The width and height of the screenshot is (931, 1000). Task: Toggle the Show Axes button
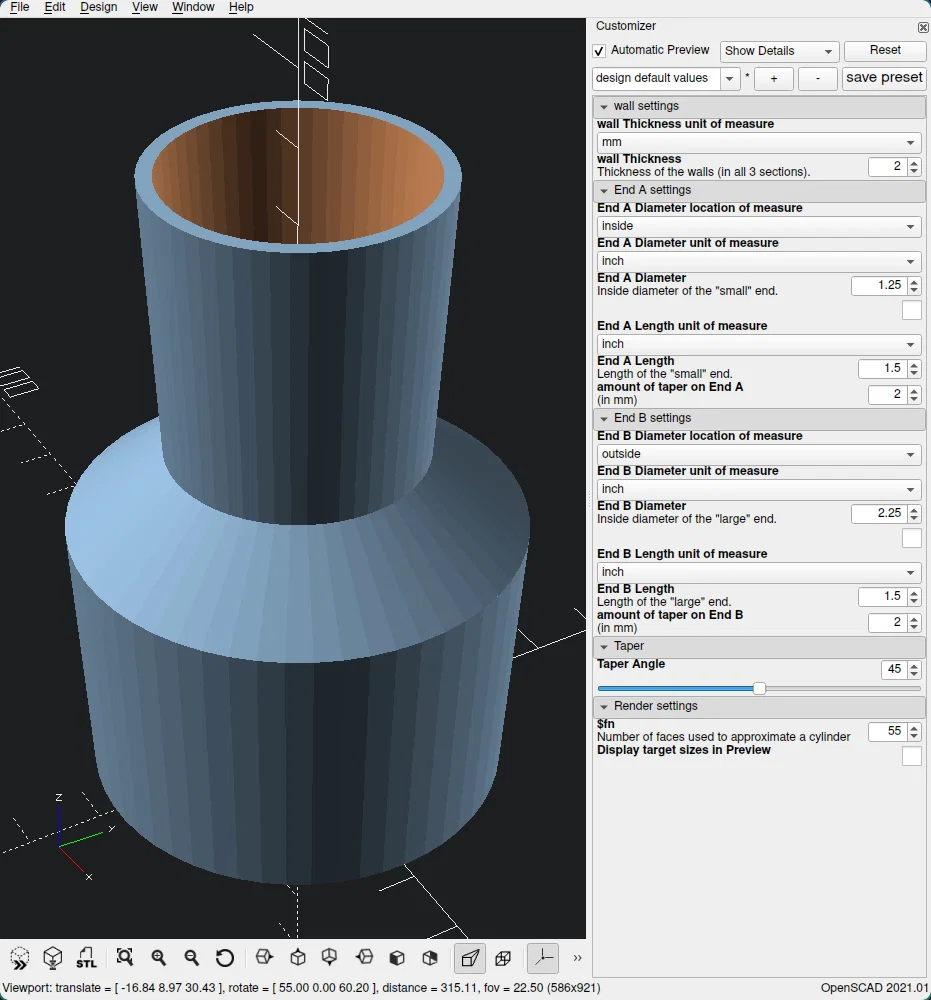point(542,958)
